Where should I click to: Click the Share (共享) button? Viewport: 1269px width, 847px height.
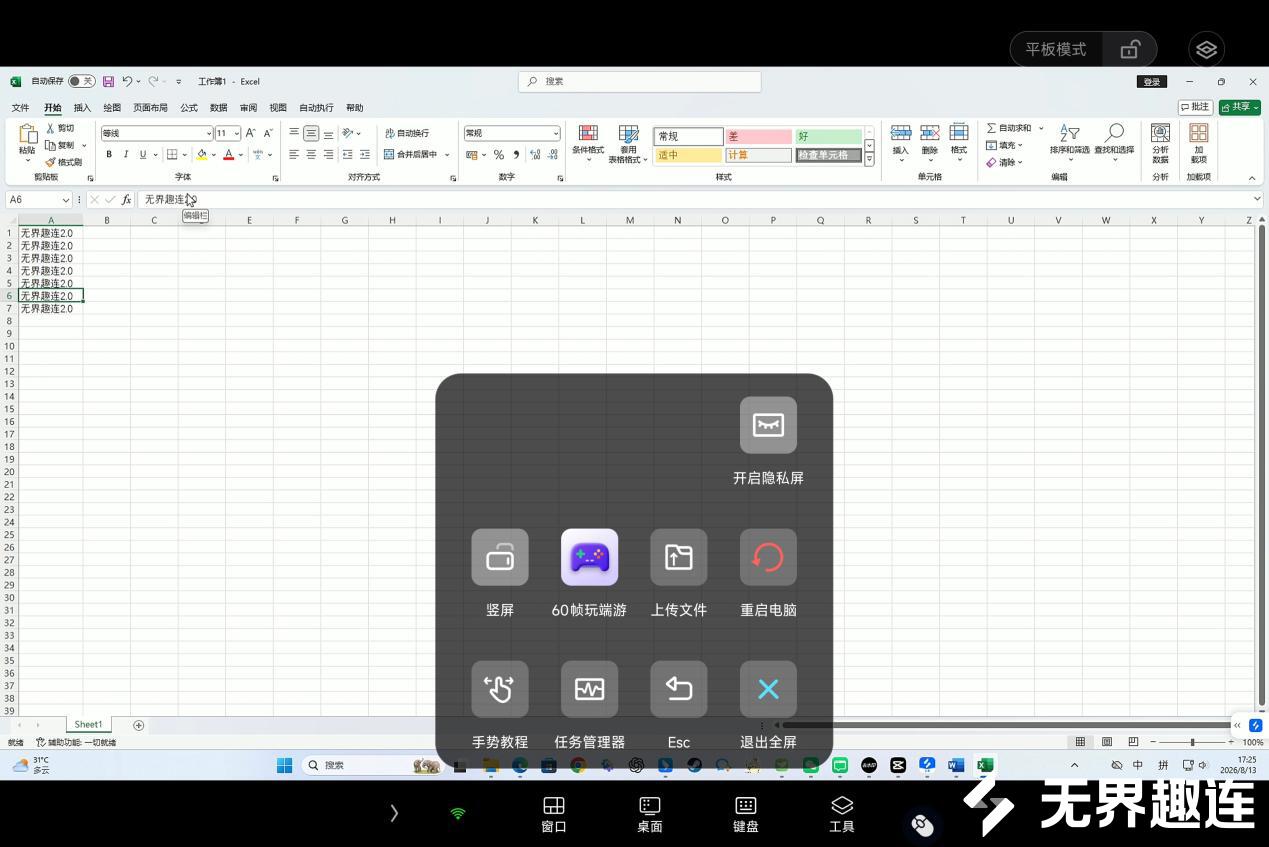[1239, 107]
